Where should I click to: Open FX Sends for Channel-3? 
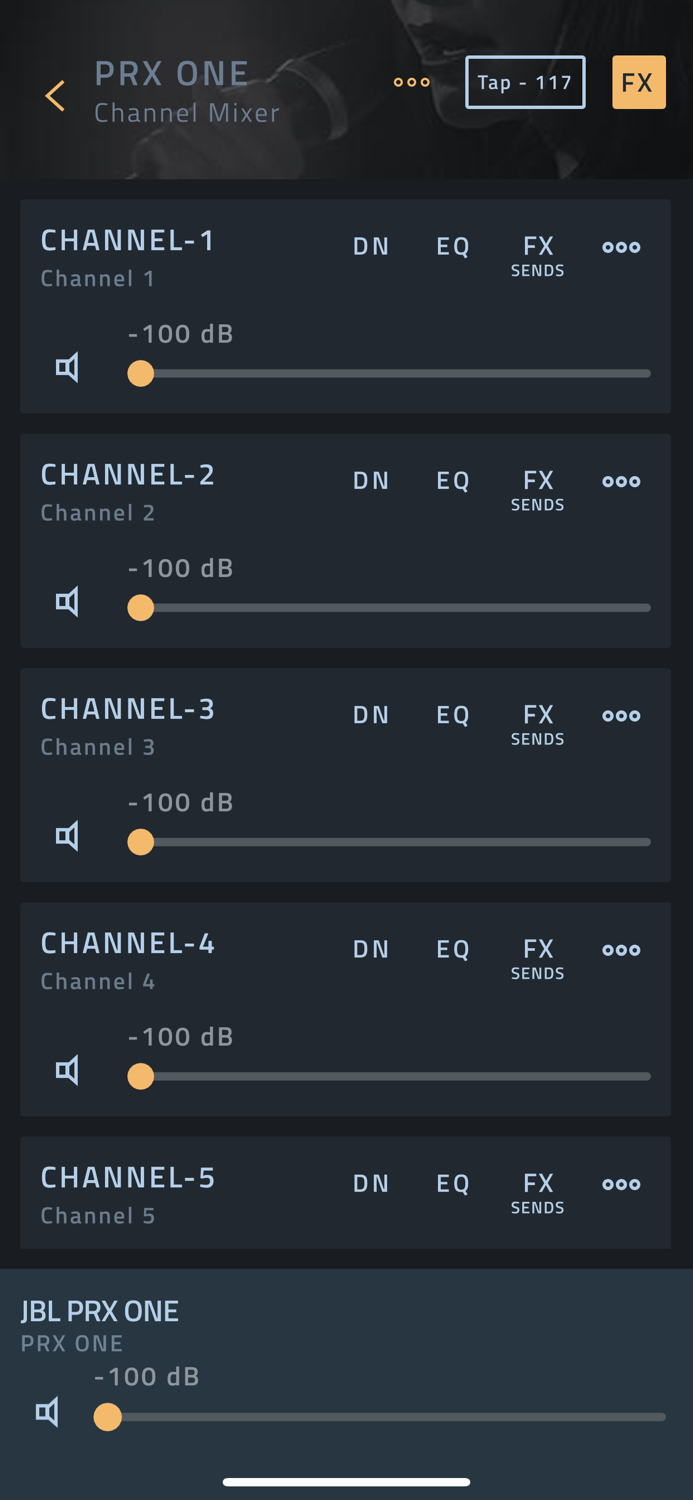coord(538,724)
